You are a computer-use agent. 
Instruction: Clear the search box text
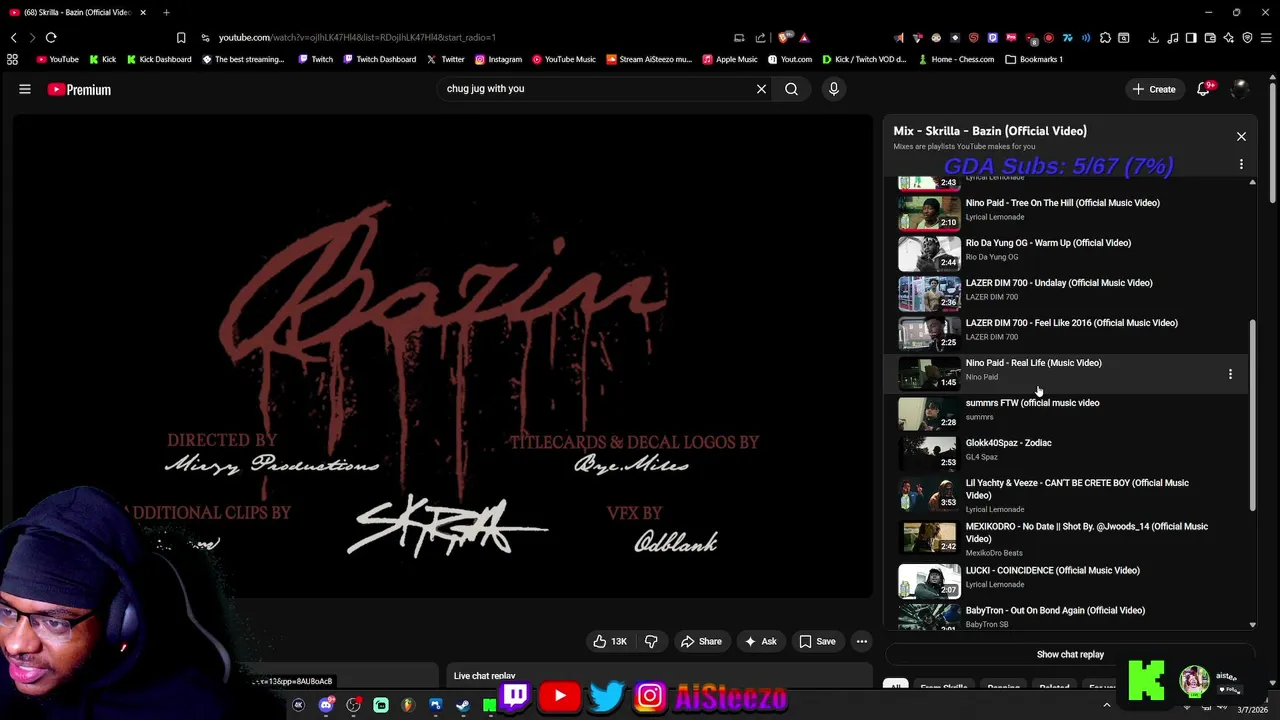pos(761,89)
